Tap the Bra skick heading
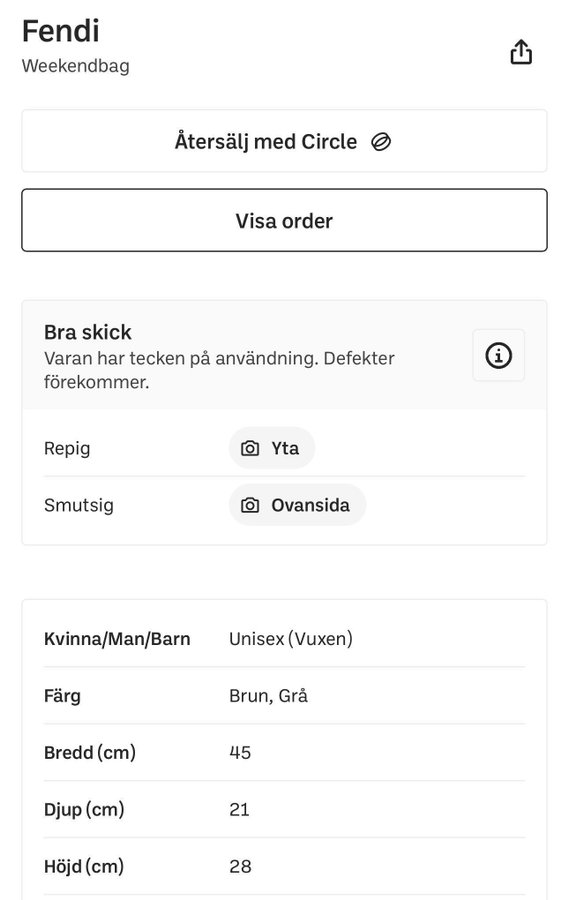The width and height of the screenshot is (569, 900). [x=88, y=332]
